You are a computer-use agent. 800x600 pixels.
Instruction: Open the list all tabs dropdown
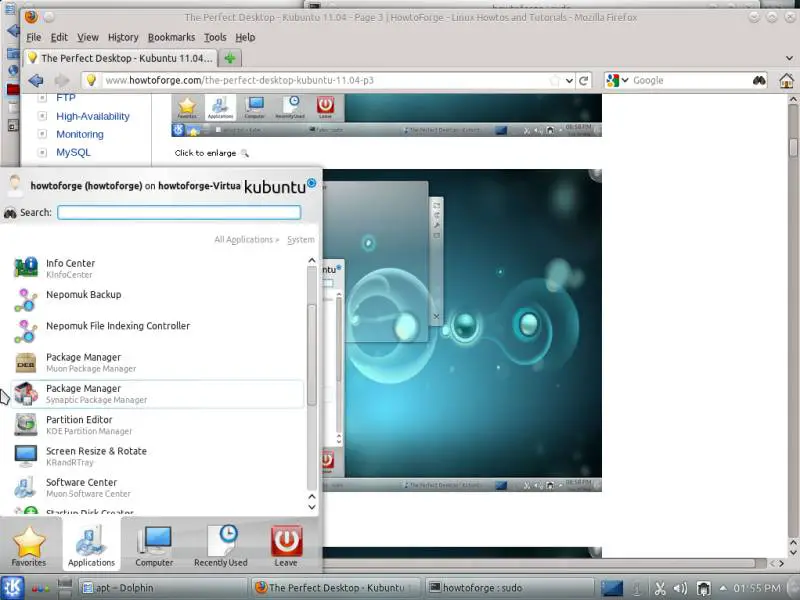(789, 58)
